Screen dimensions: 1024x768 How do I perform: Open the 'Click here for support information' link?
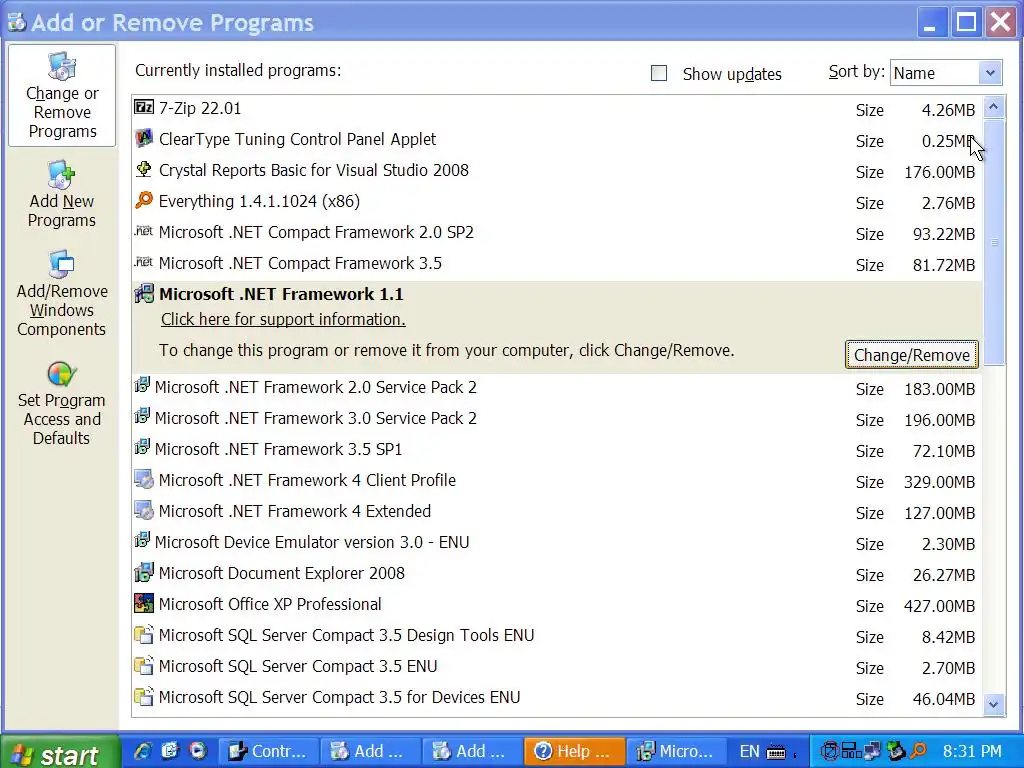283,319
